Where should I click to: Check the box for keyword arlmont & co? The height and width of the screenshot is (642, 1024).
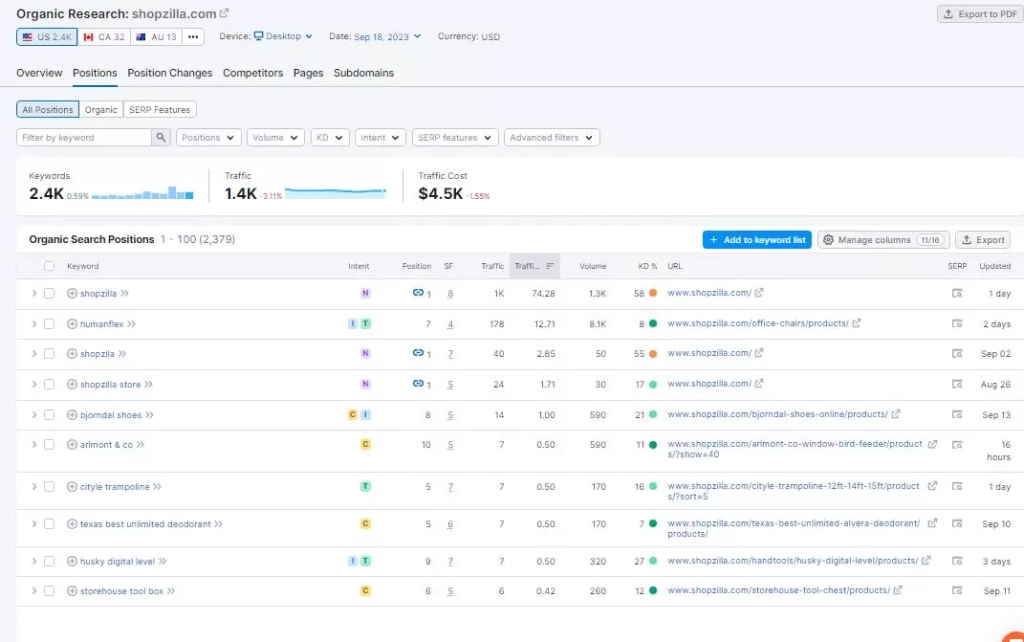[x=49, y=445]
